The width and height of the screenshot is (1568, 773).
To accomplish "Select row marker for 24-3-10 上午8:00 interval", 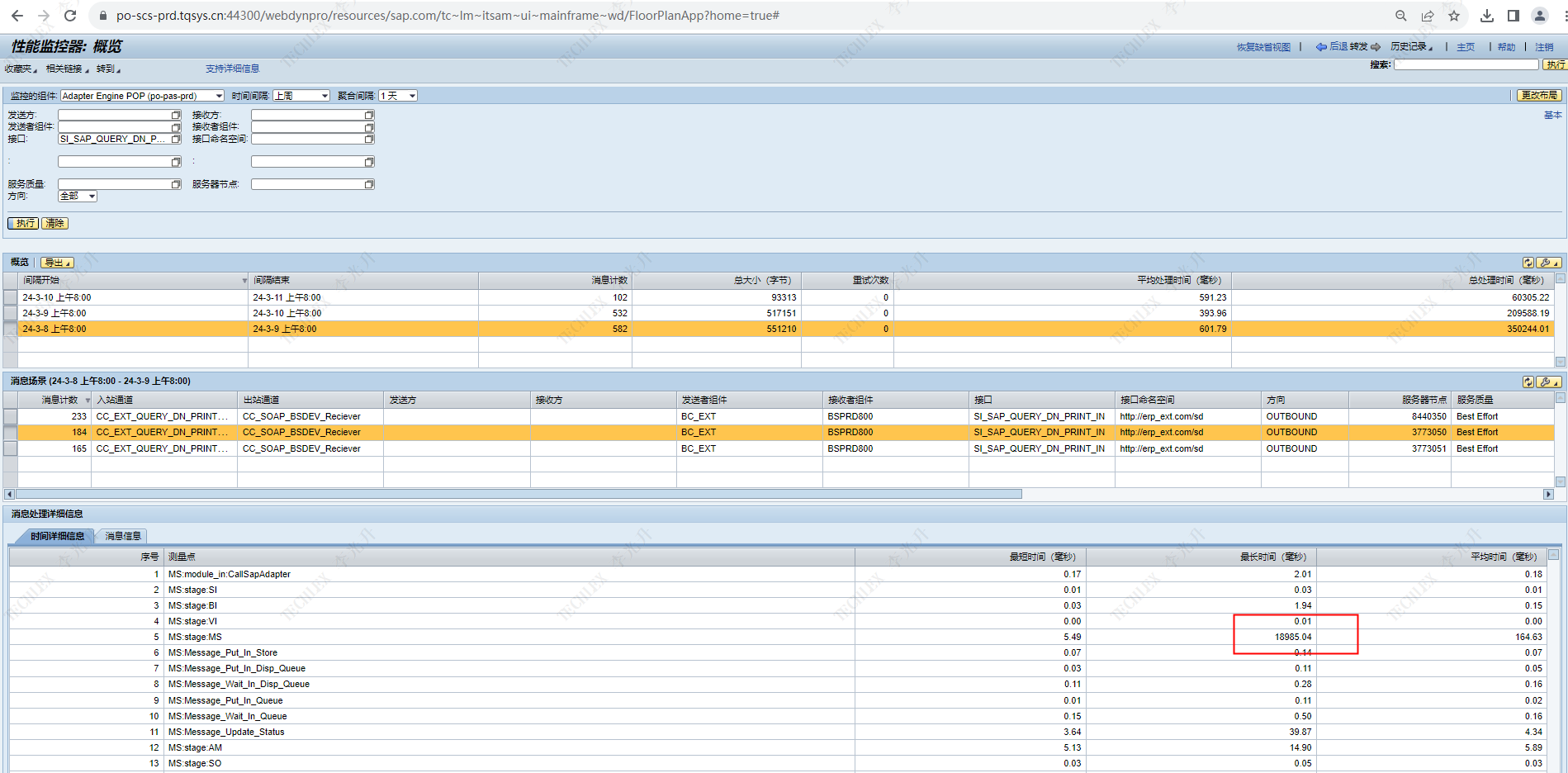I will (x=10, y=297).
